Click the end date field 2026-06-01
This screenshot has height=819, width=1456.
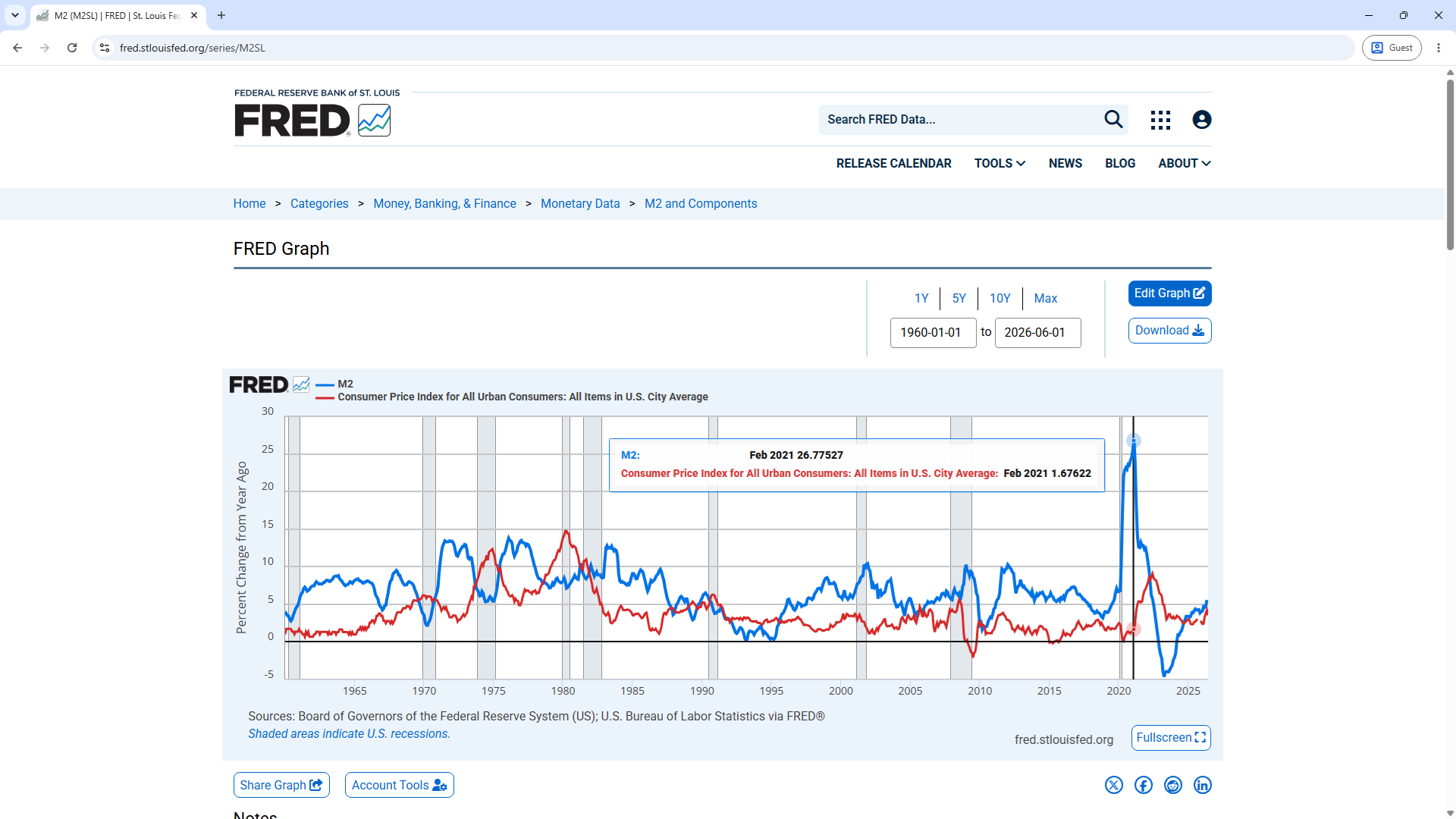pyautogui.click(x=1037, y=332)
